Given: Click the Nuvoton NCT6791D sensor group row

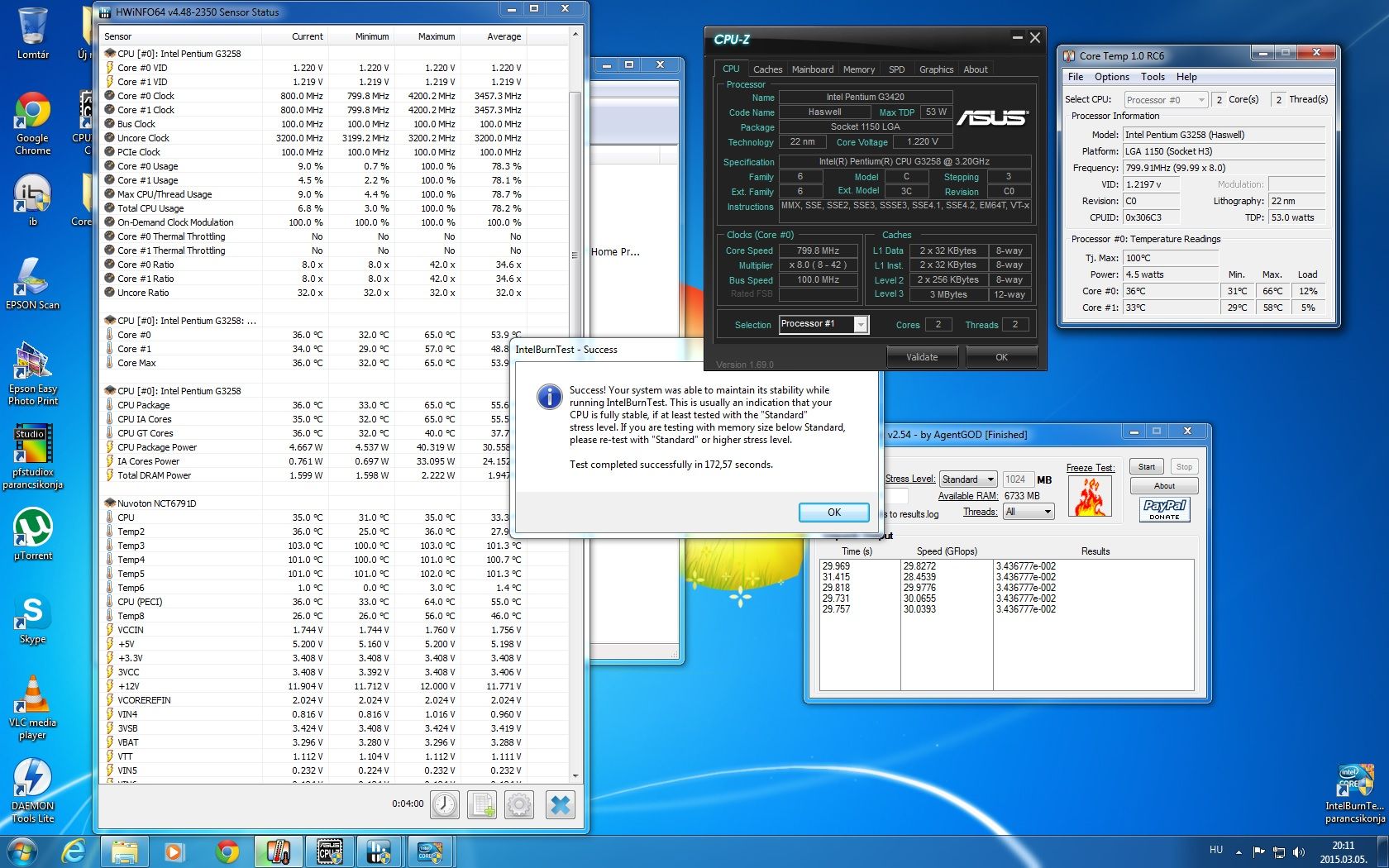Looking at the screenshot, I should (332, 503).
